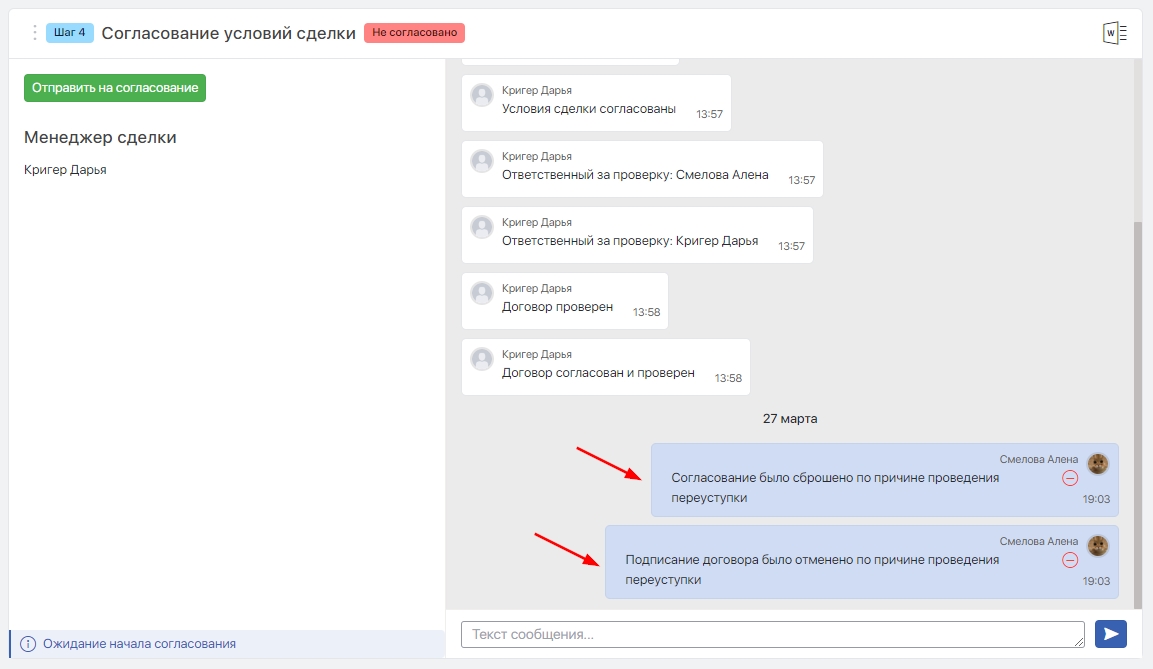Click the info icon beside Ожидание начала согласования
The height and width of the screenshot is (669, 1153).
[x=28, y=644]
